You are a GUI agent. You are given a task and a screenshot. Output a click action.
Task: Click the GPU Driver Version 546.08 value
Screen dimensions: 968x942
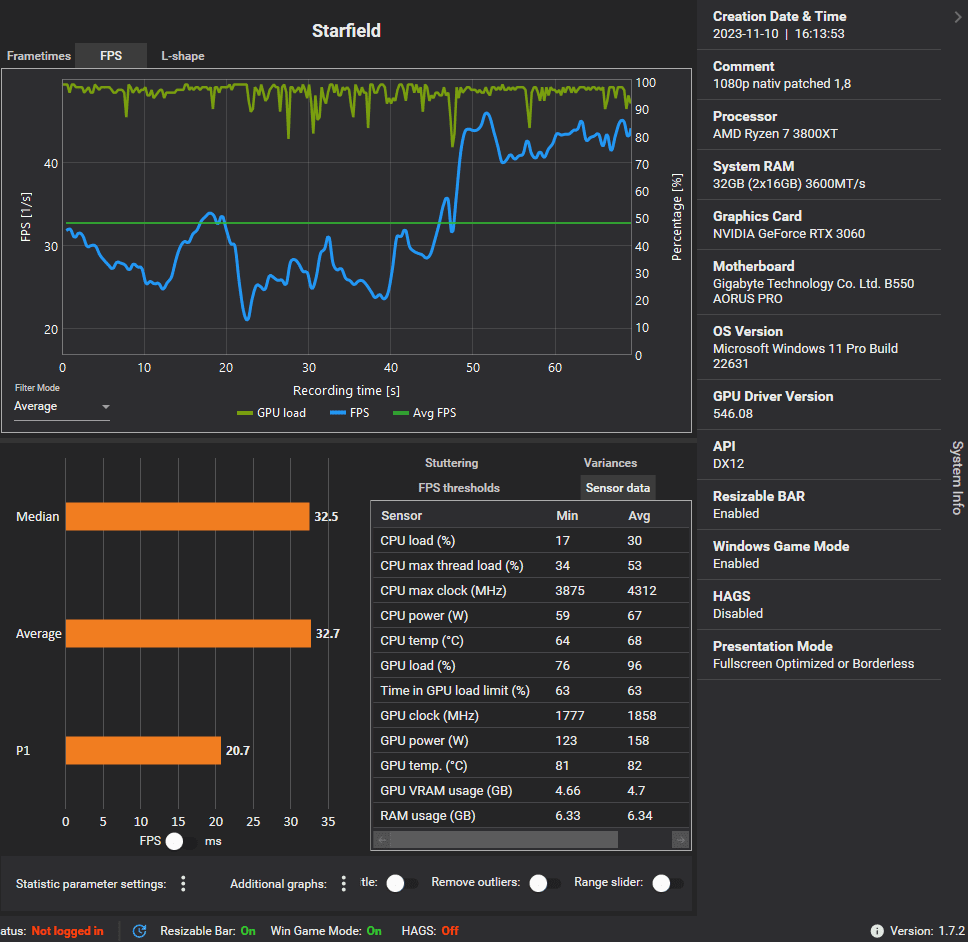733,414
